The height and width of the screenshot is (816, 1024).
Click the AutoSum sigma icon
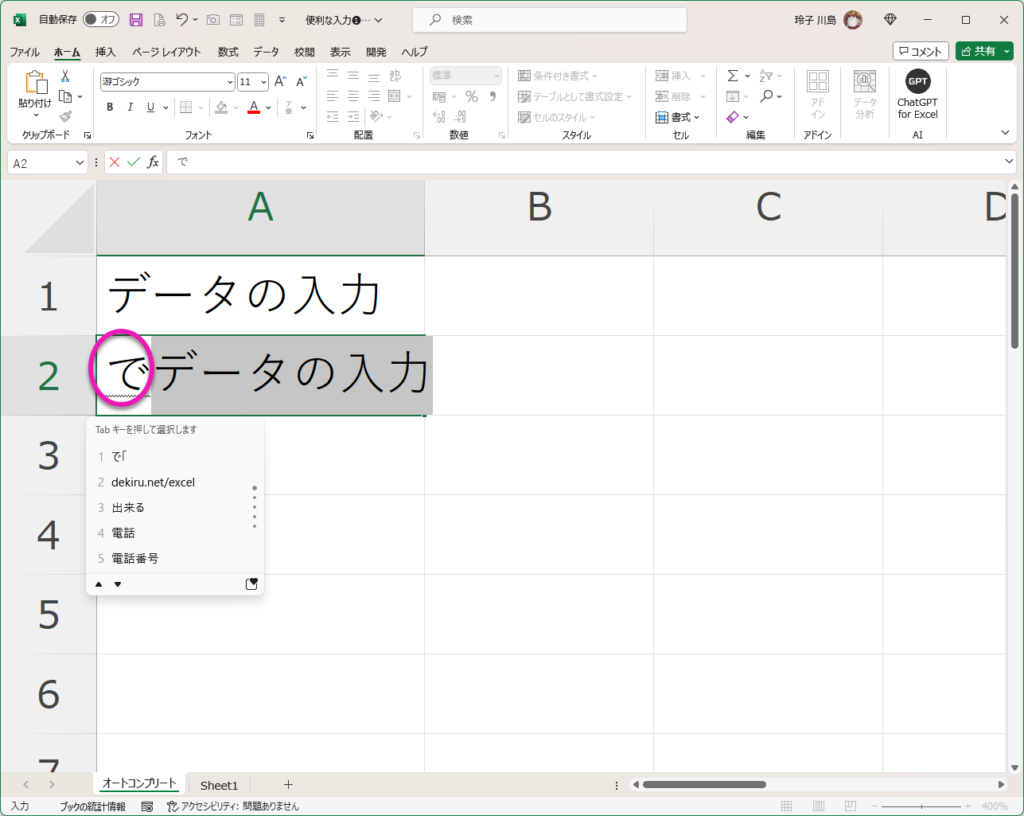point(732,76)
